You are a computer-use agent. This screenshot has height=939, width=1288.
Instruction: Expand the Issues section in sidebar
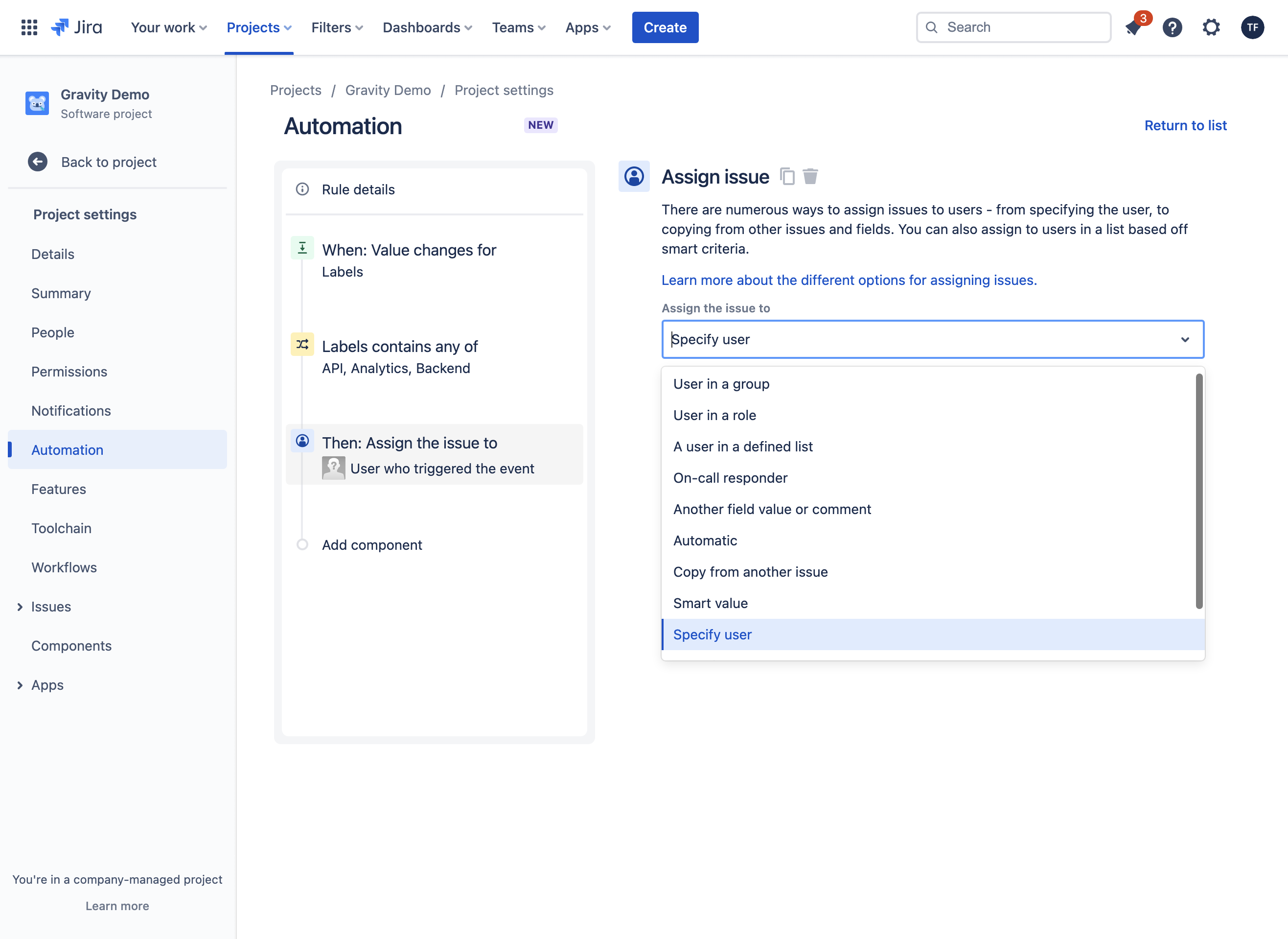[x=20, y=607]
